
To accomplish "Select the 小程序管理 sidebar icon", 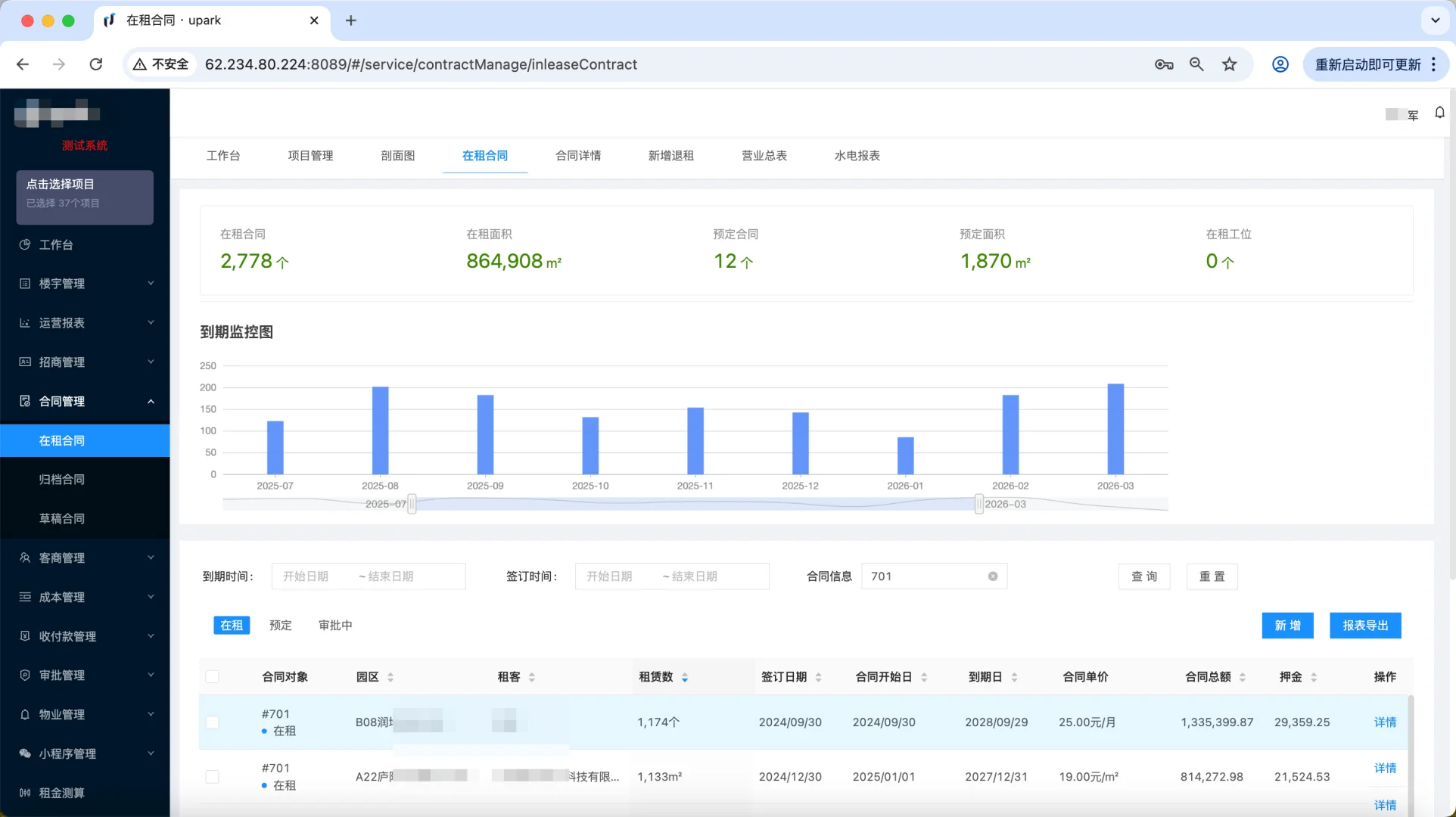I will [25, 753].
